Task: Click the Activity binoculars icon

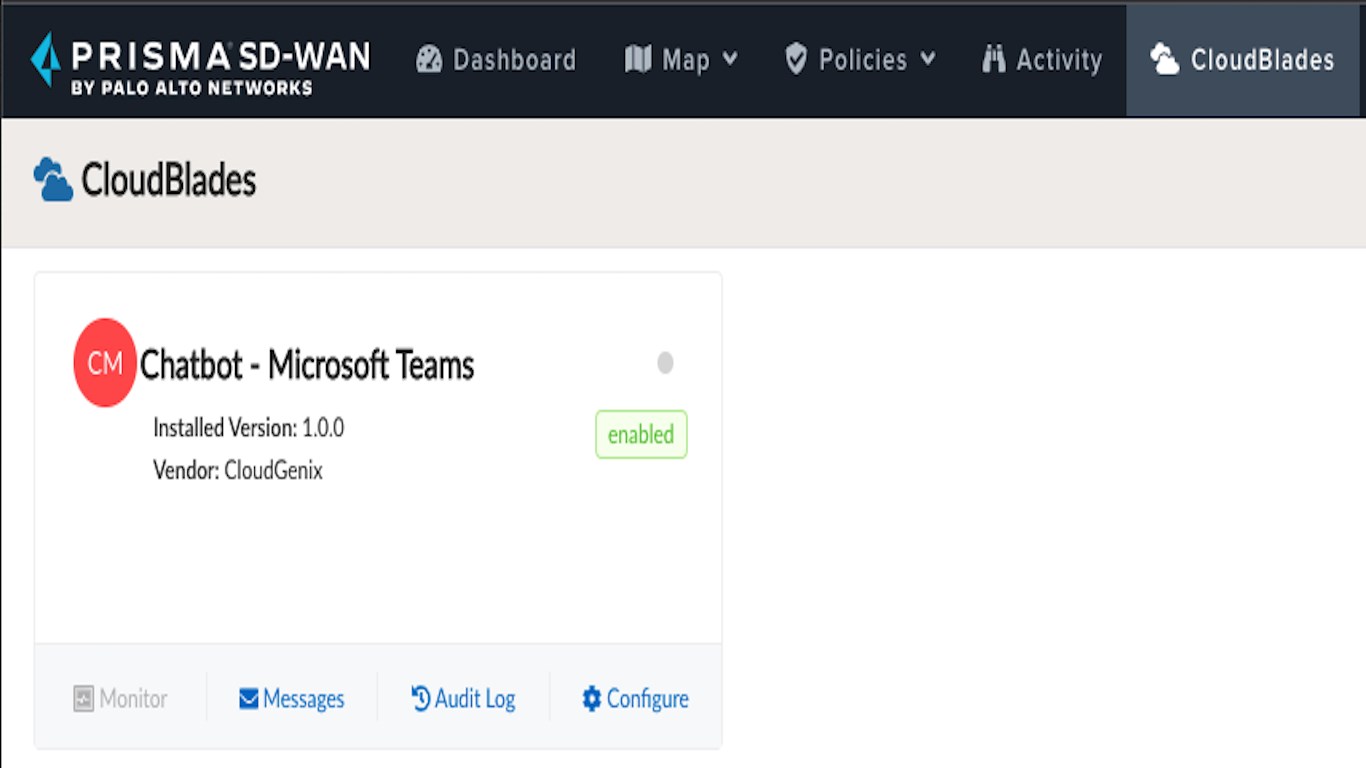Action: click(x=993, y=59)
